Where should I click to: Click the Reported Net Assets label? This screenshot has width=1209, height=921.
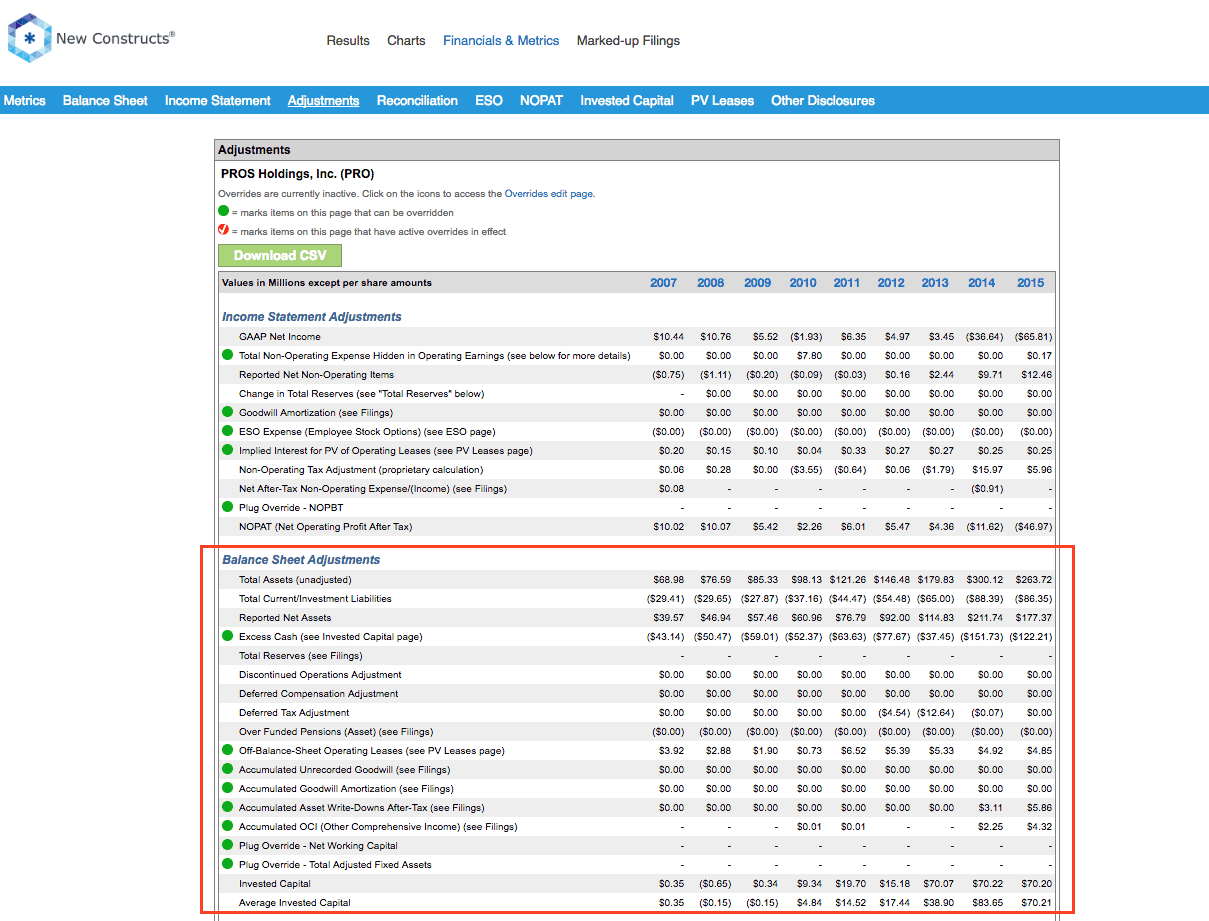(x=285, y=618)
